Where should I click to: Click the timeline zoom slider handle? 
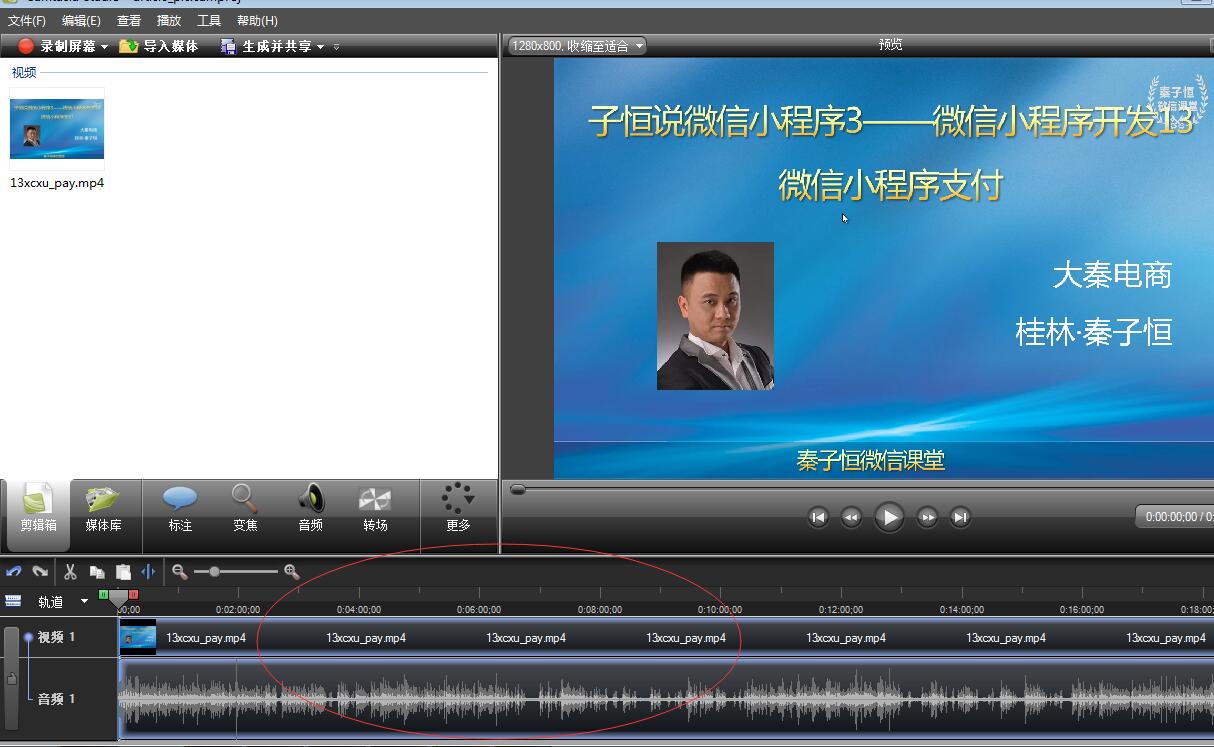click(214, 572)
